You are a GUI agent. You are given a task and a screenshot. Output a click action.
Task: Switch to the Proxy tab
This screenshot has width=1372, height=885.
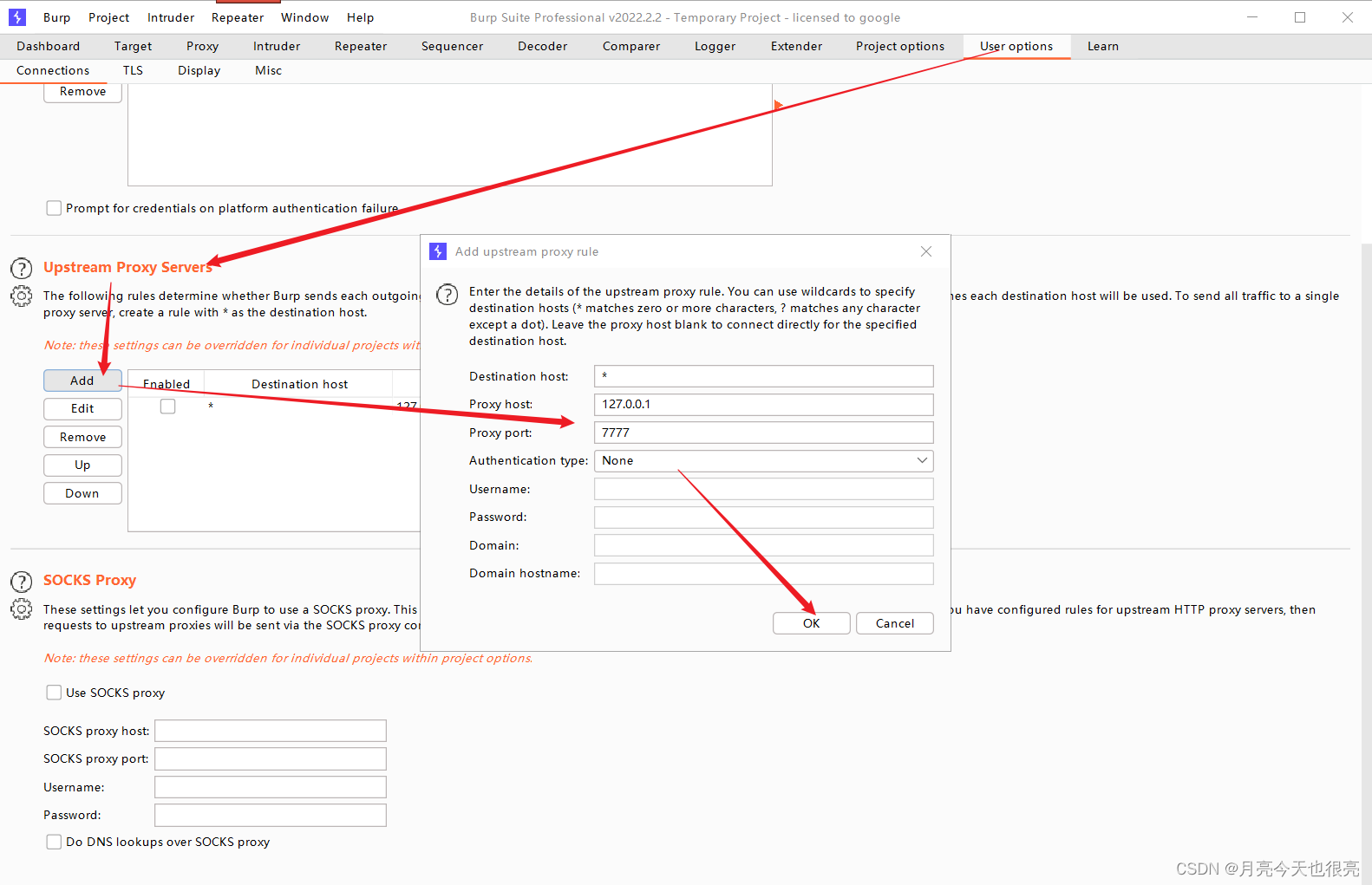coord(202,46)
